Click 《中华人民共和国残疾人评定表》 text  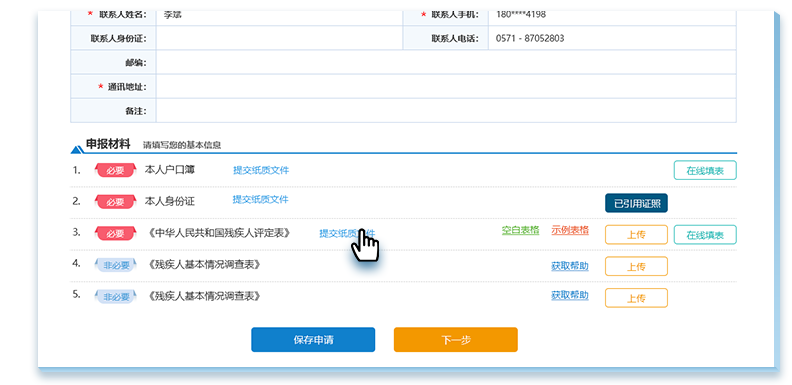[x=218, y=233]
